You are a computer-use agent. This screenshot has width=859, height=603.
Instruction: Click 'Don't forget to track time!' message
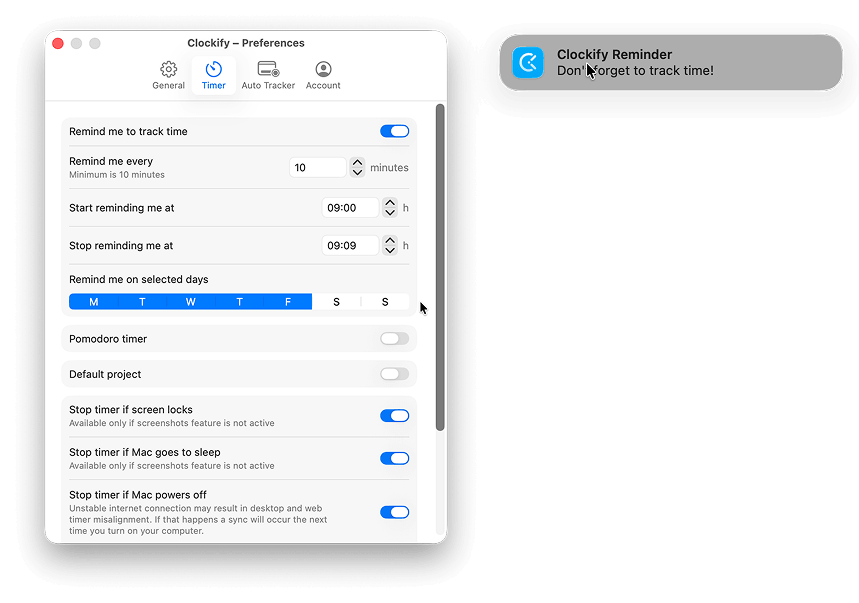point(635,71)
